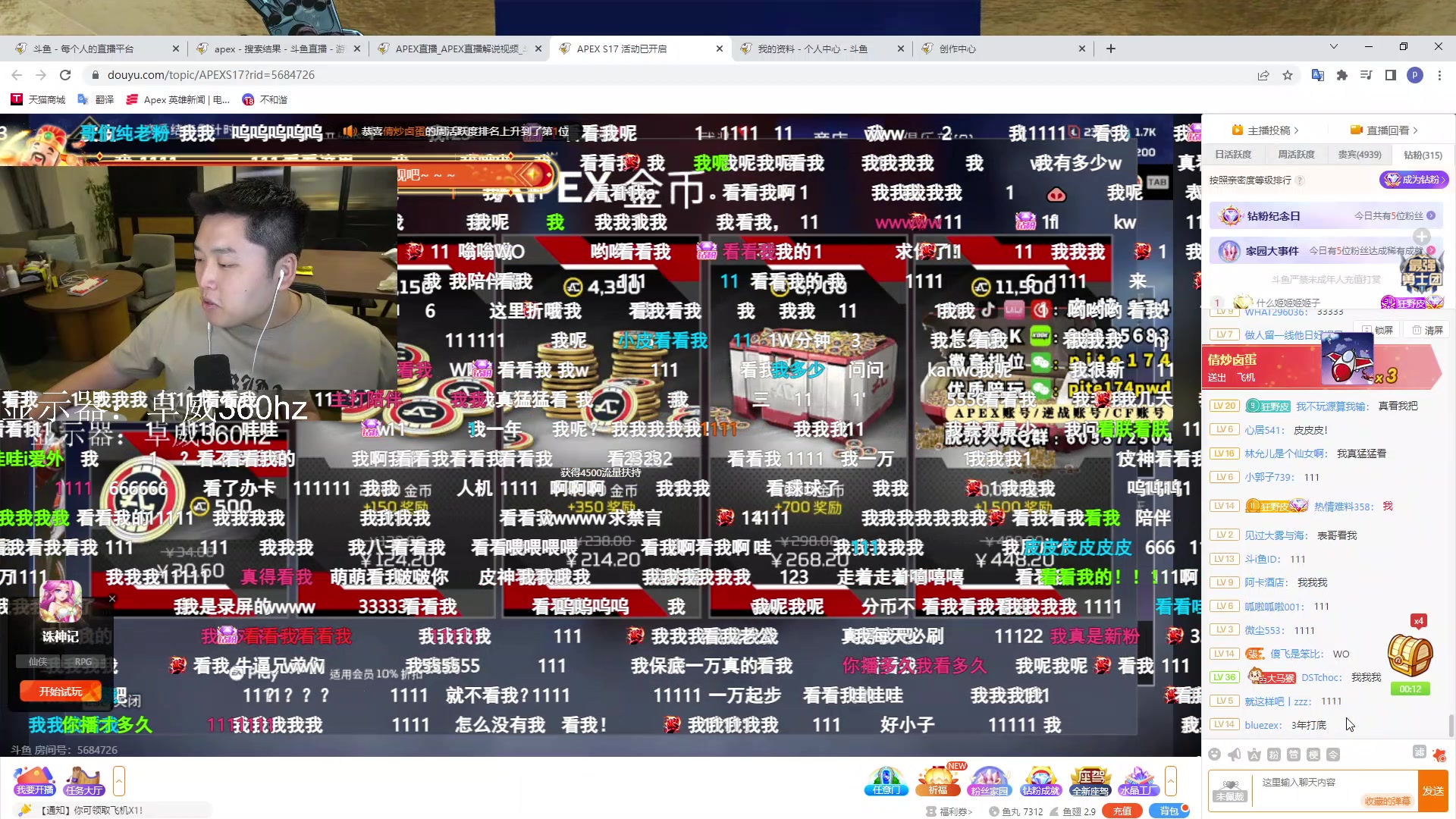Click the browser address bar URL
Screen dimensions: 1456x819
tap(211, 75)
